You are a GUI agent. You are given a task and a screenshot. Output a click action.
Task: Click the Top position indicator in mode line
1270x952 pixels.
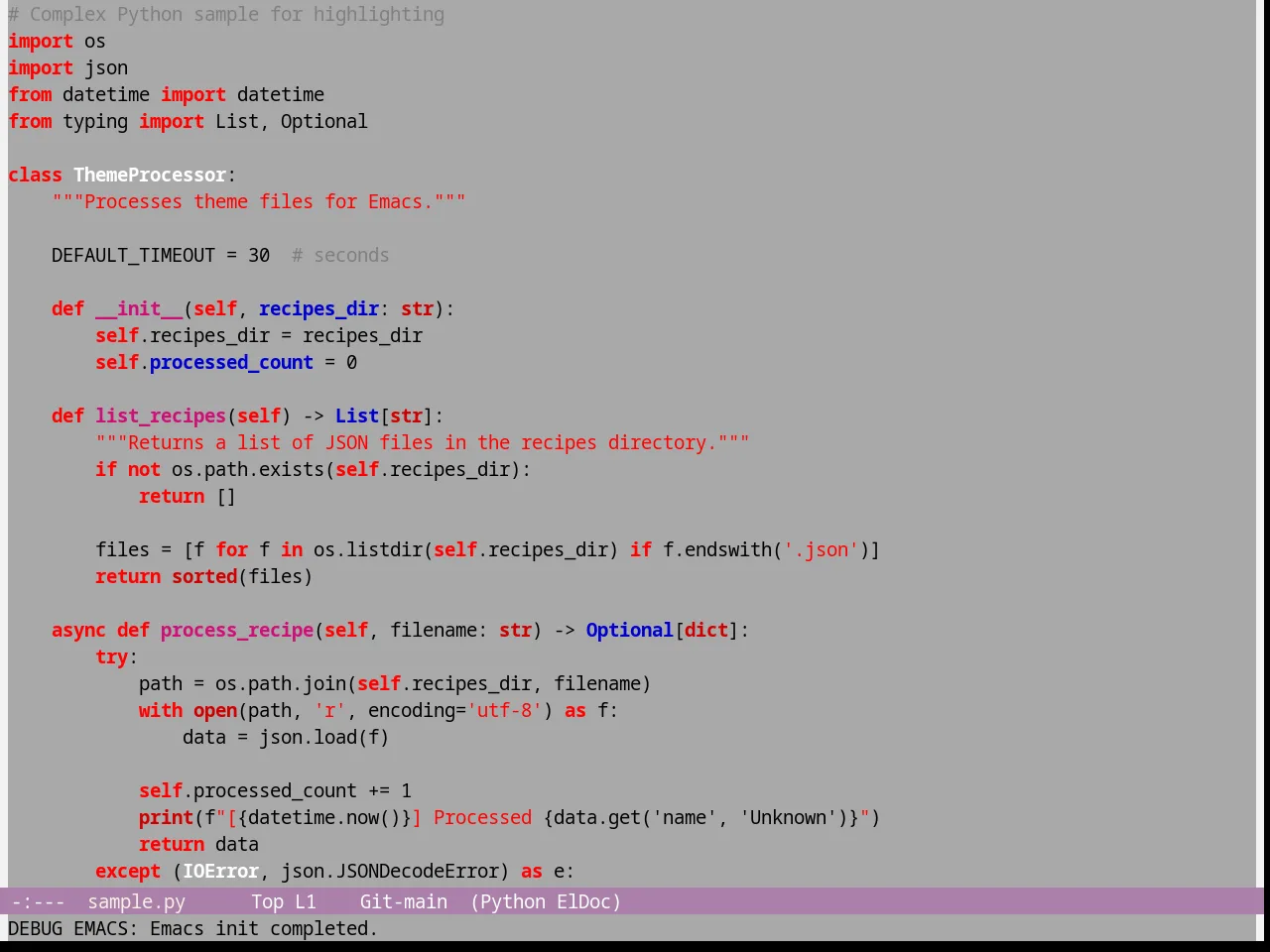pos(267,901)
